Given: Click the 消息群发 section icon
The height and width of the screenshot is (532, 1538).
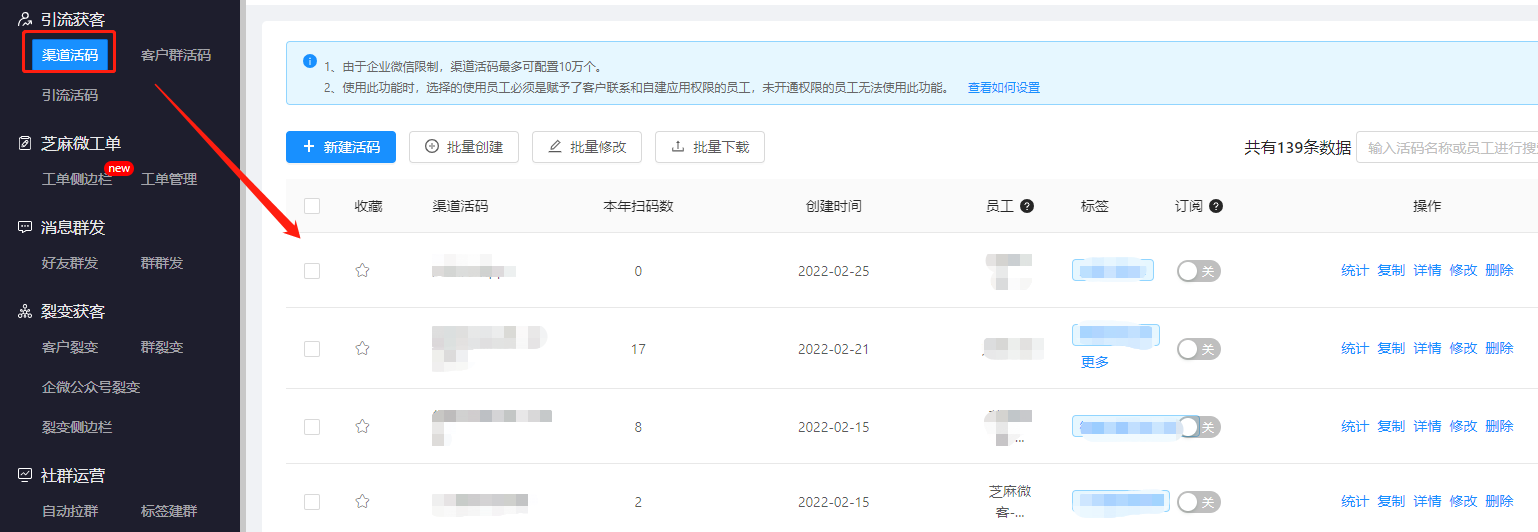Looking at the screenshot, I should (x=26, y=227).
